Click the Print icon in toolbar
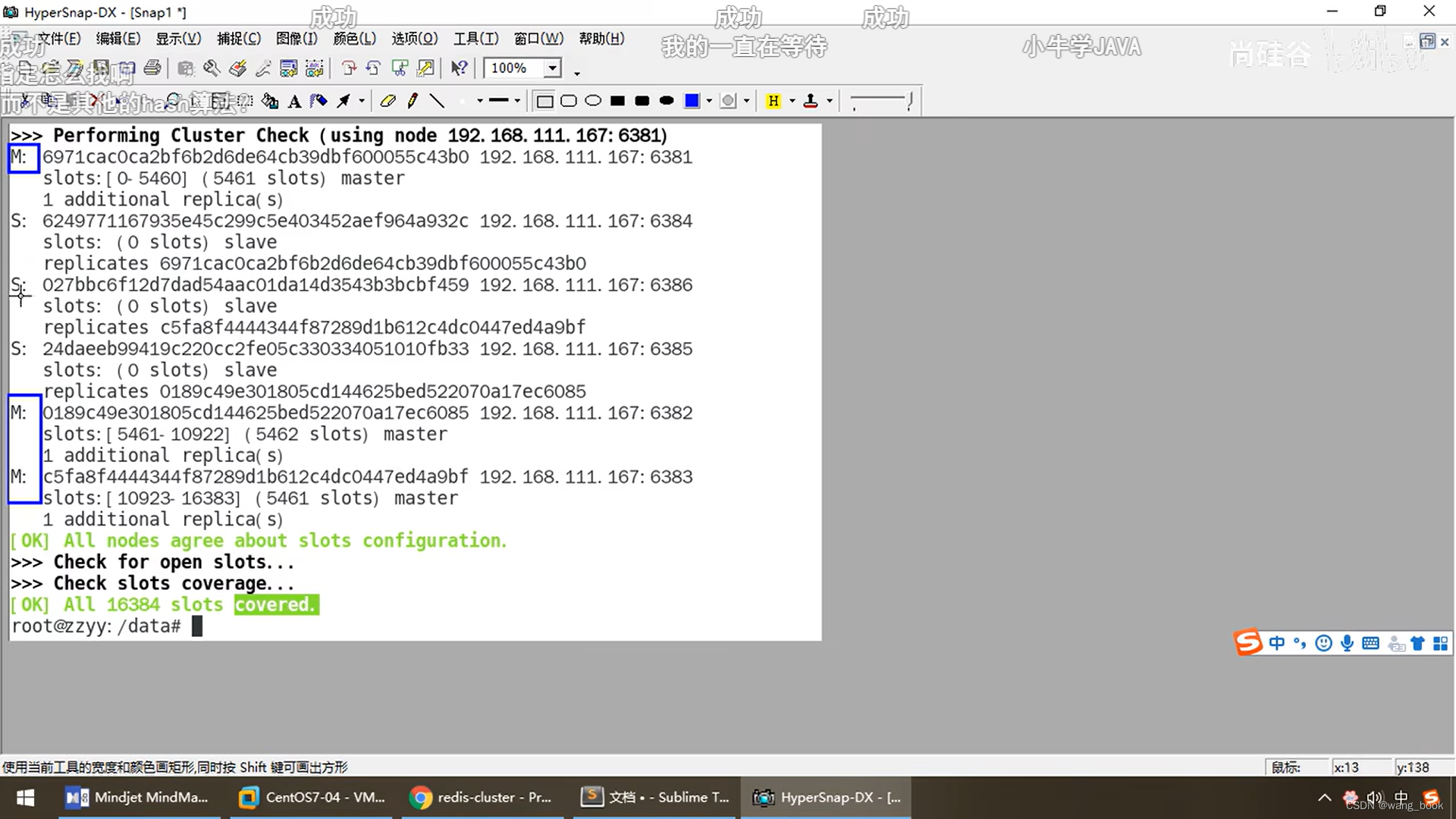The width and height of the screenshot is (1456, 819). 152,68
